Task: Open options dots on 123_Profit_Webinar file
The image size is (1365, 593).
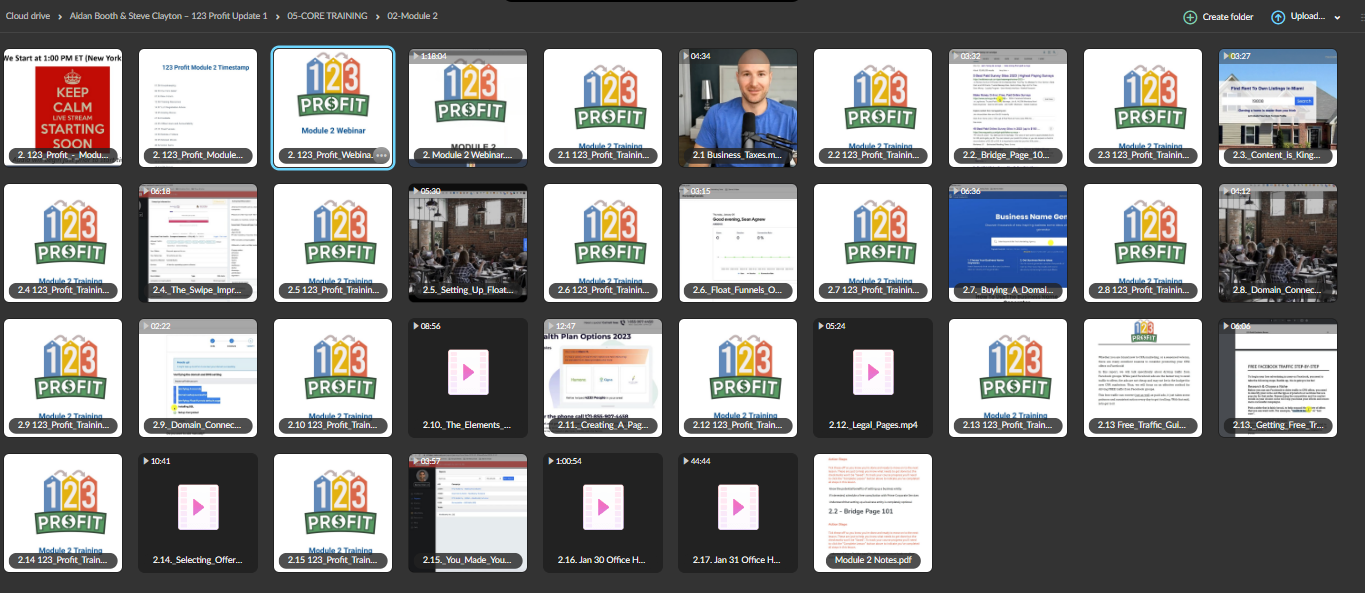Action: click(381, 155)
